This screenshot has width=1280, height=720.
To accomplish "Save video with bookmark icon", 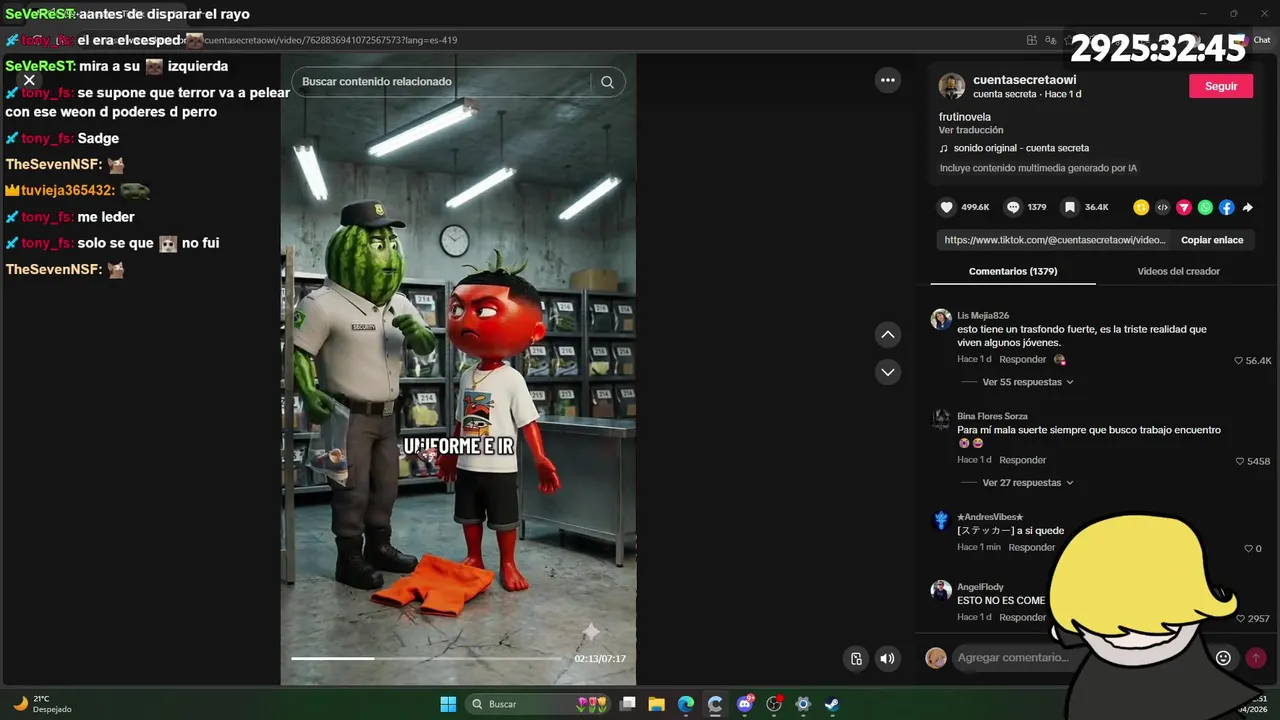I will coord(1071,207).
